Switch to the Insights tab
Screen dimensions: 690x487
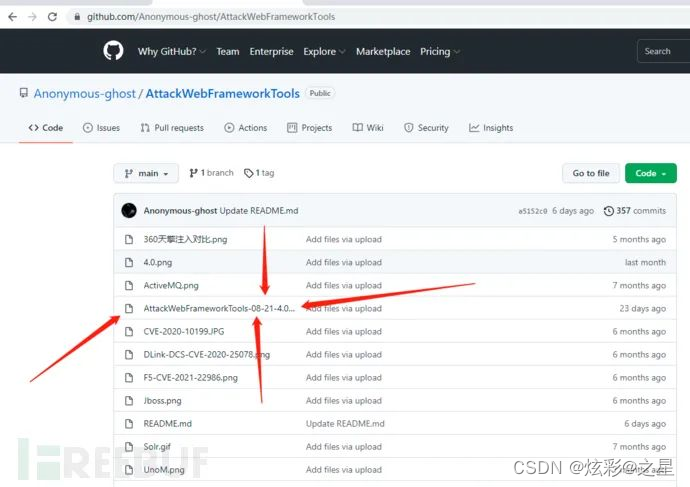(x=491, y=128)
